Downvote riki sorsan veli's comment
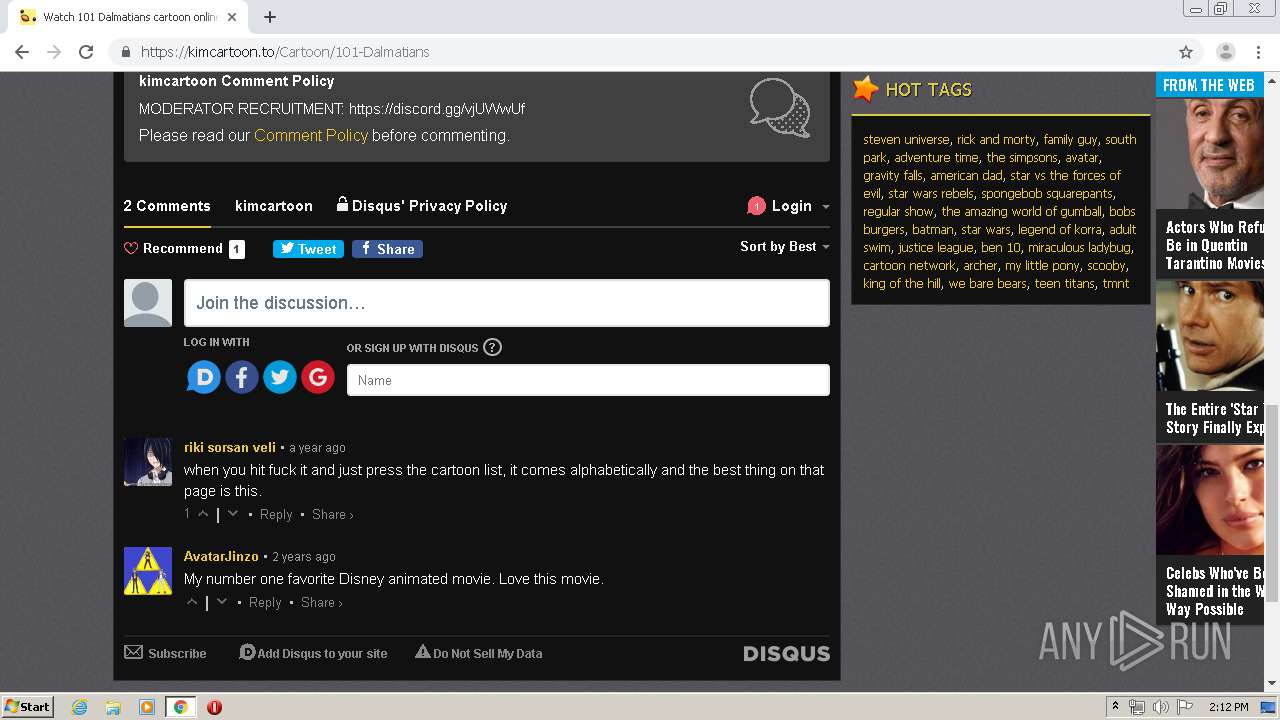Image resolution: width=1280 pixels, height=720 pixels. pyautogui.click(x=233, y=514)
